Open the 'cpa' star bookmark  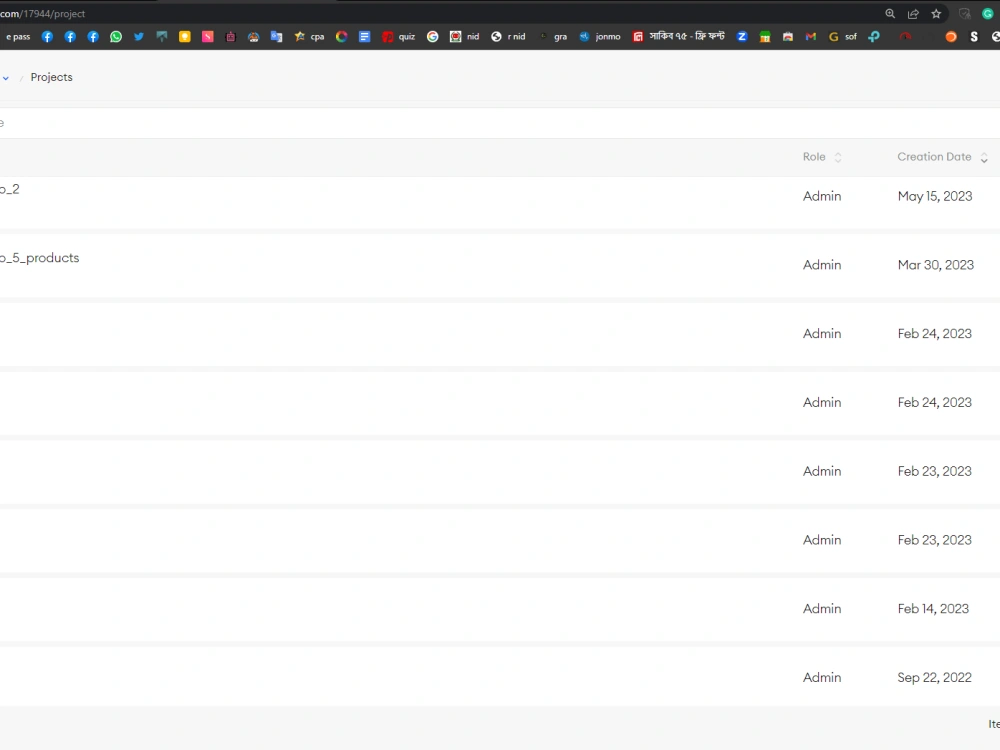(309, 36)
